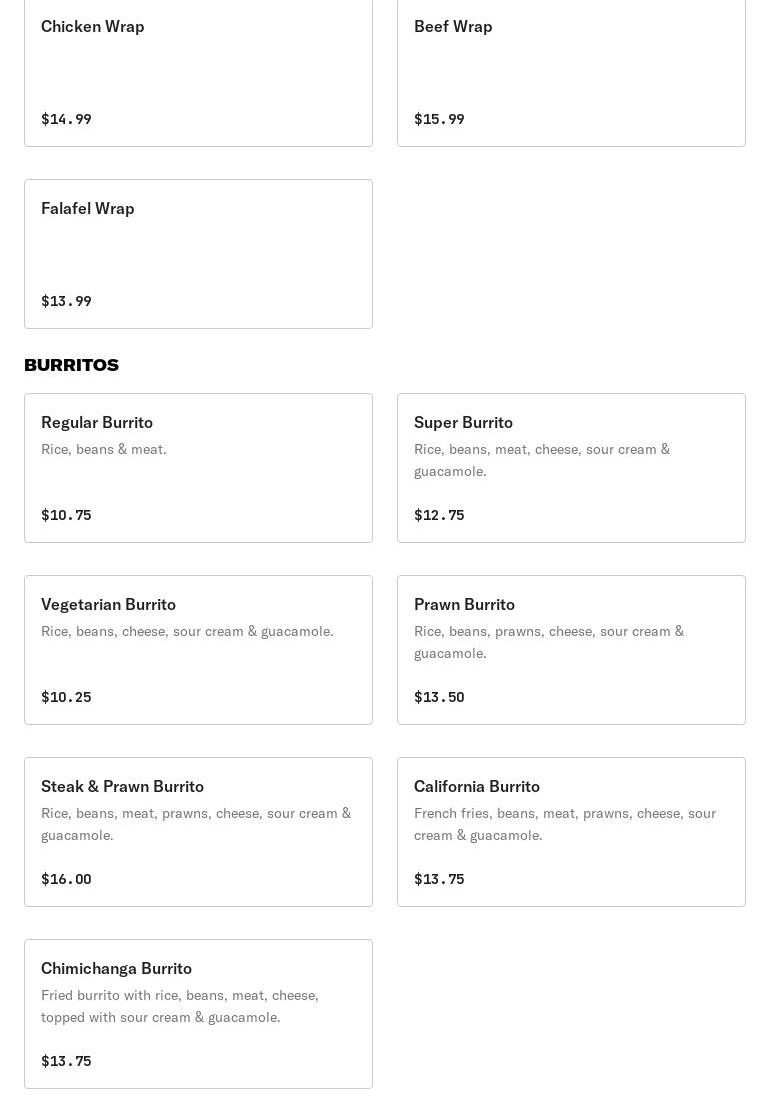Click the Chimichanga "Fried burrito" description text
This screenshot has height=1107, width=770.
180,1006
